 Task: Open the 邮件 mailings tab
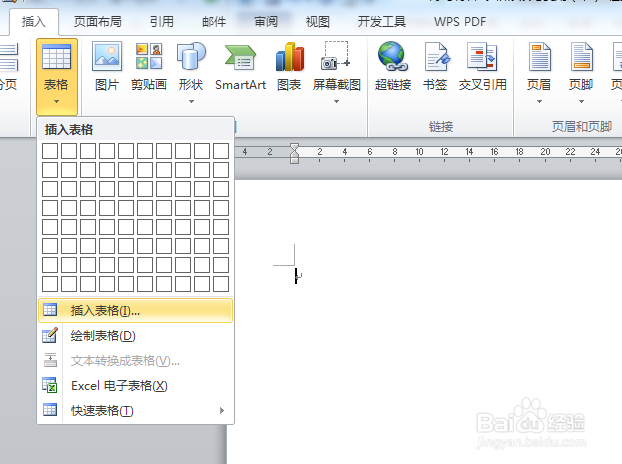pyautogui.click(x=214, y=21)
